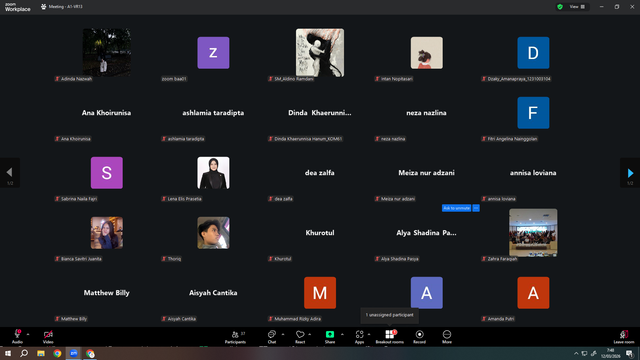Open the three-dot menu beside Ask to unmute
The height and width of the screenshot is (360, 640).
pyautogui.click(x=476, y=208)
